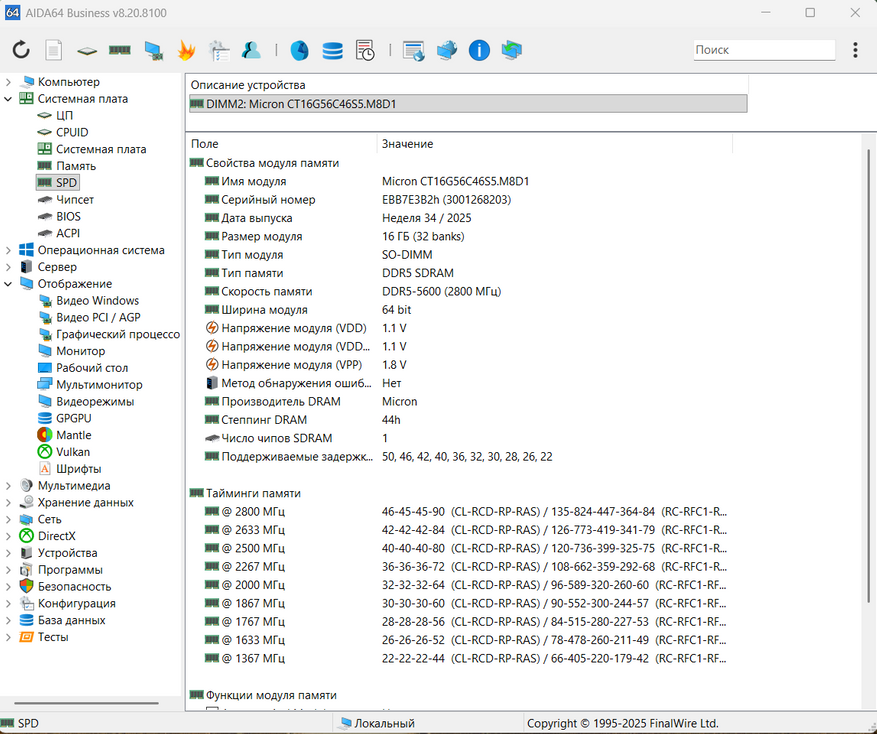Select Рабочий стол tree item
Image resolution: width=877 pixels, height=734 pixels.
92,368
